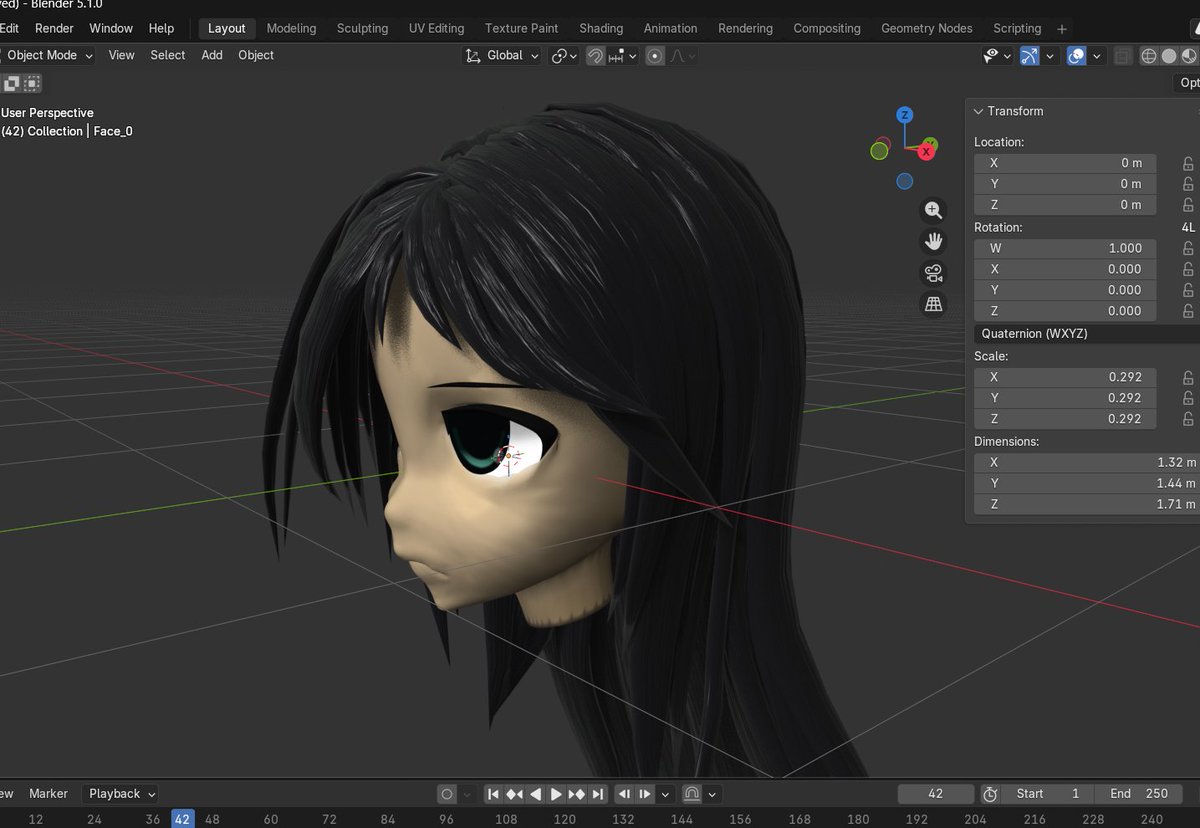This screenshot has width=1200, height=828.
Task: Click the End frame field showing 250
Action: 1139,794
